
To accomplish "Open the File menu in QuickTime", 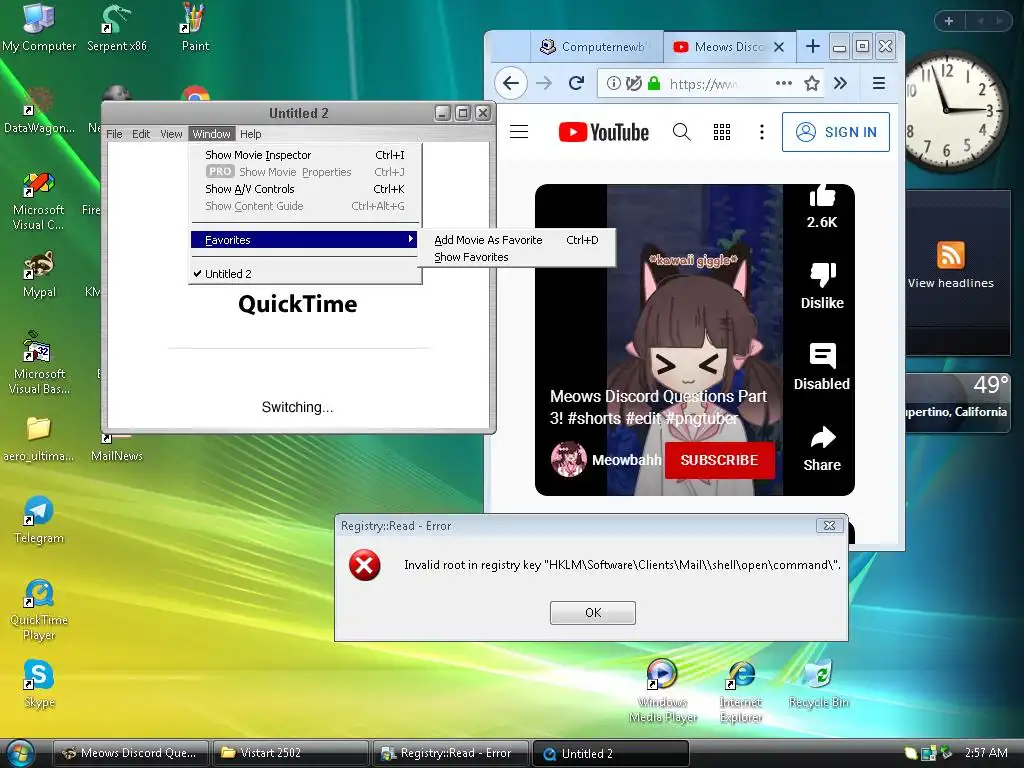I will (x=114, y=134).
